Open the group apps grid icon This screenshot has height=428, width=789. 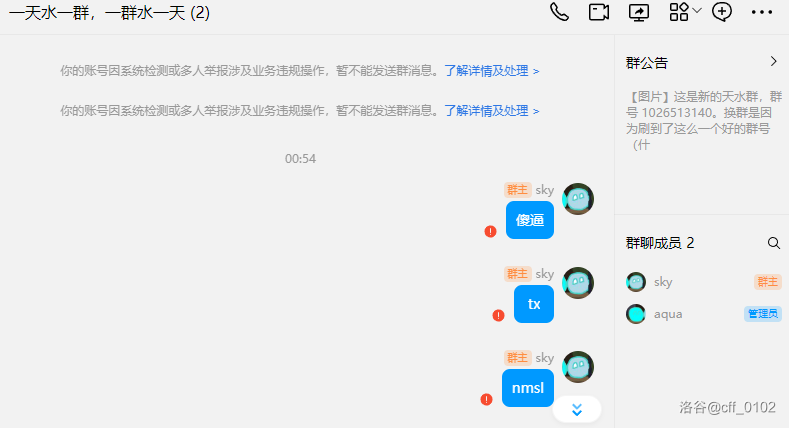(679, 12)
